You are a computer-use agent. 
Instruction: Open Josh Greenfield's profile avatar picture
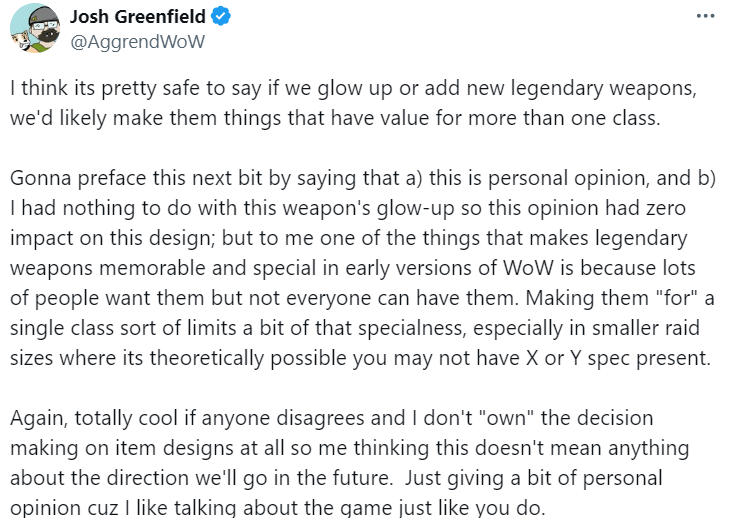[x=35, y=28]
